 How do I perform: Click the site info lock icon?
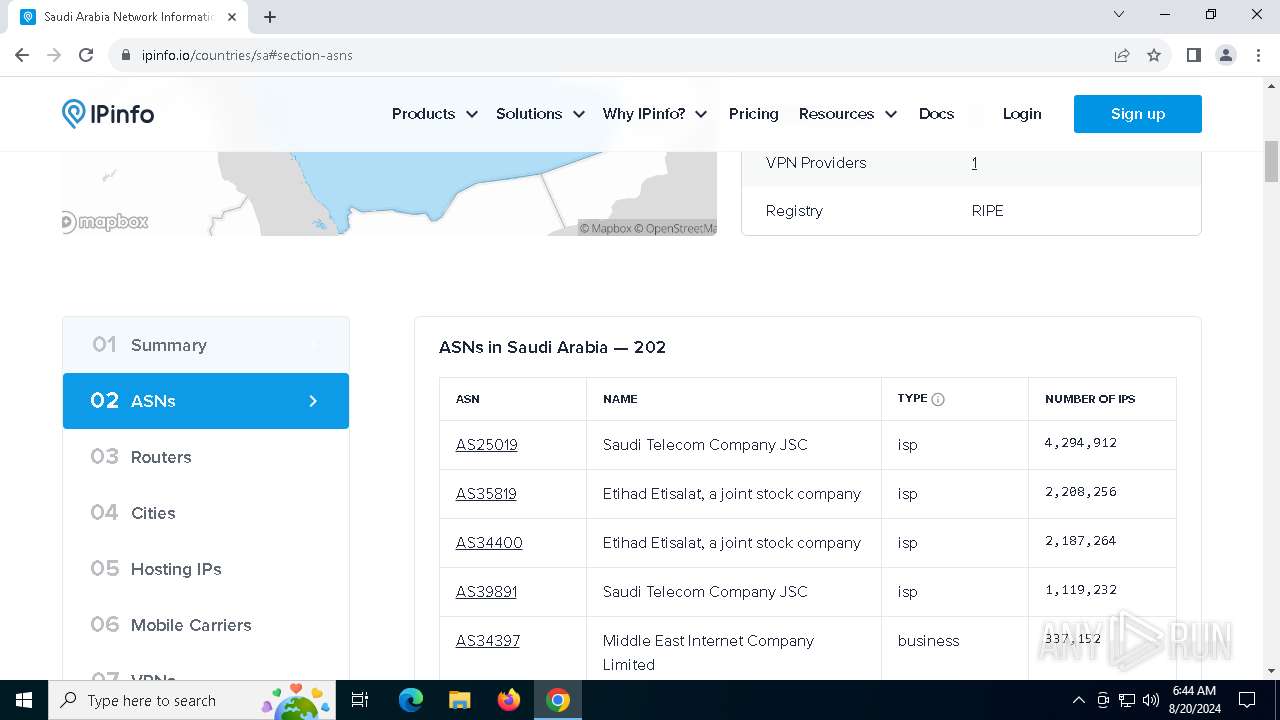coord(125,55)
